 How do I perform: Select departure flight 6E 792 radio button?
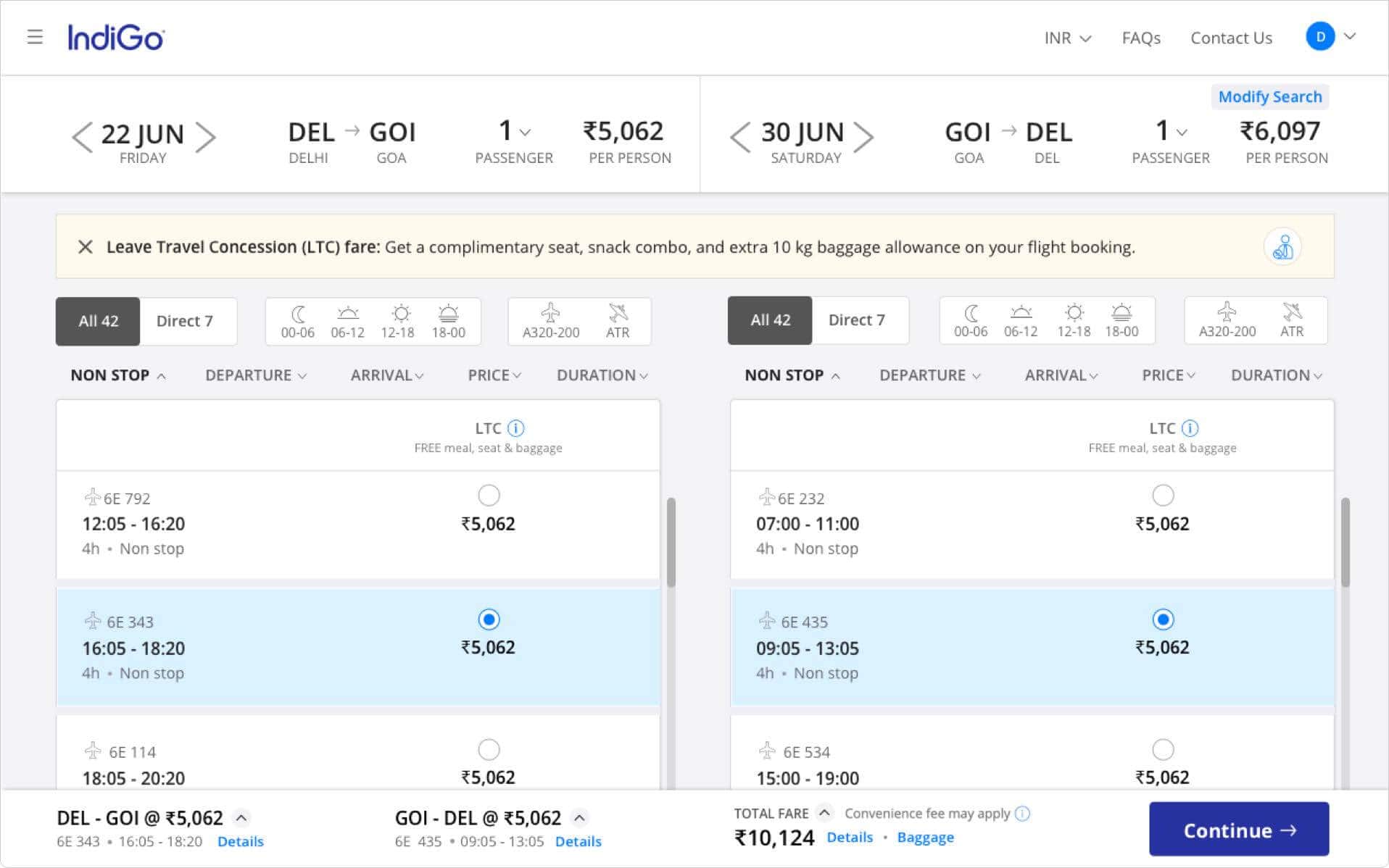pyautogui.click(x=489, y=496)
